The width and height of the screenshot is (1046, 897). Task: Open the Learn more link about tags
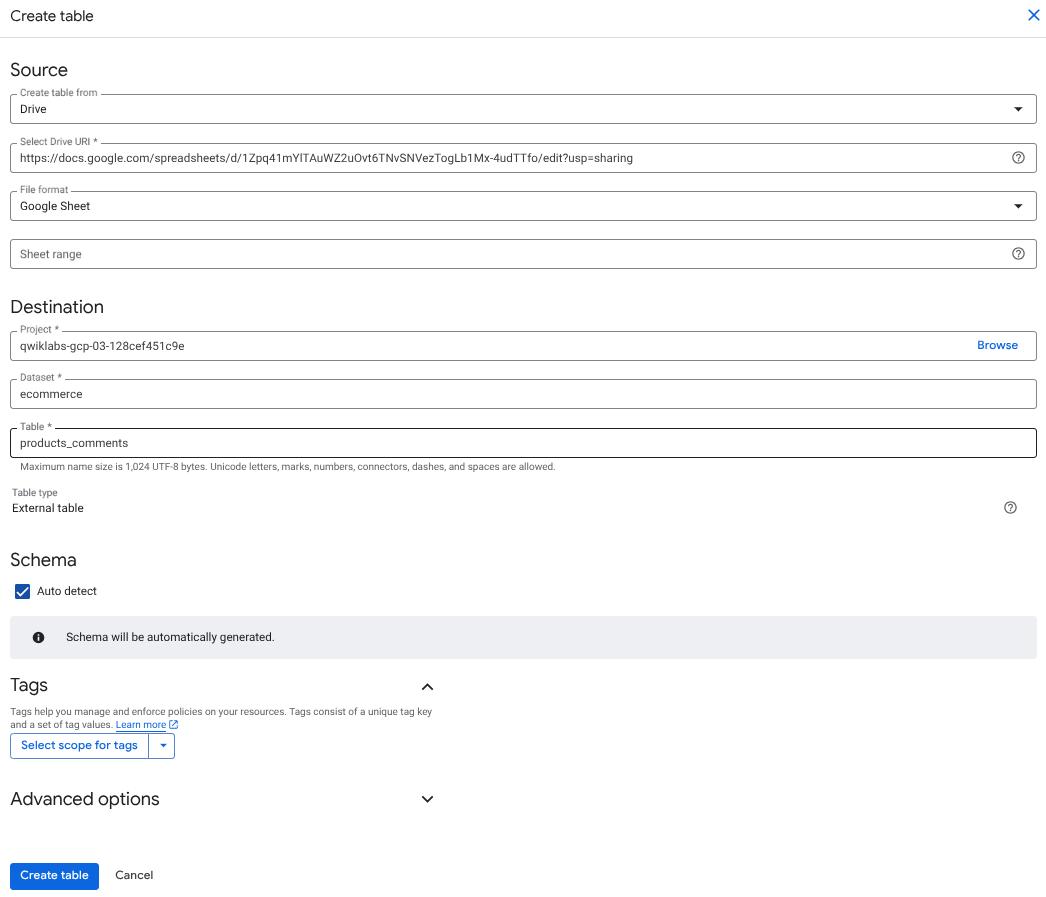pyautogui.click(x=140, y=724)
